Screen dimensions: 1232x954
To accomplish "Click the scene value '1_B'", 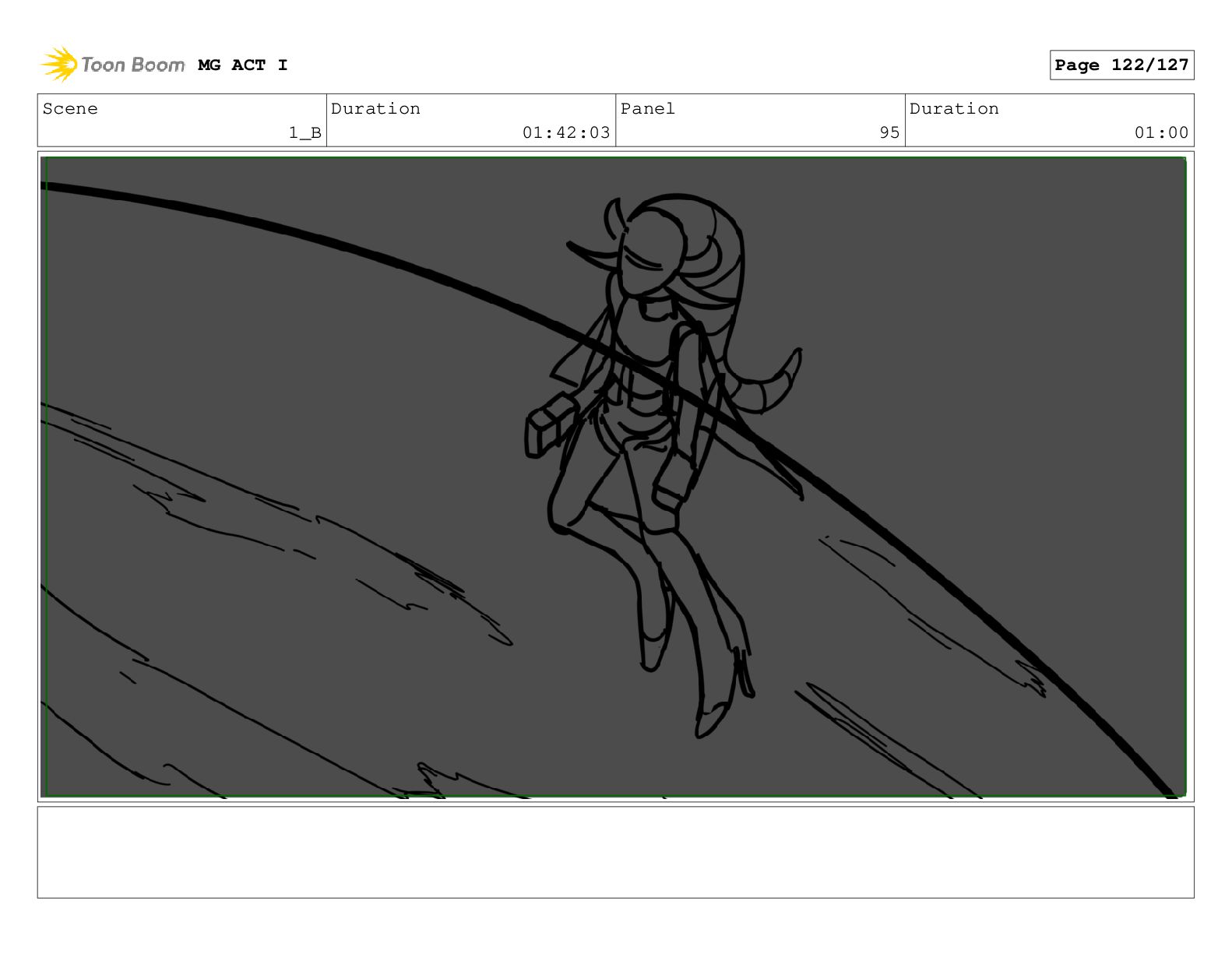I will pos(305,133).
